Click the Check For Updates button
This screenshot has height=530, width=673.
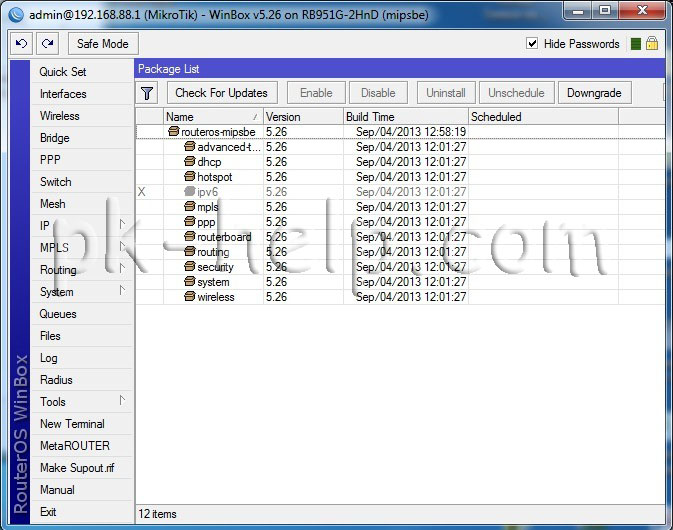click(x=221, y=93)
